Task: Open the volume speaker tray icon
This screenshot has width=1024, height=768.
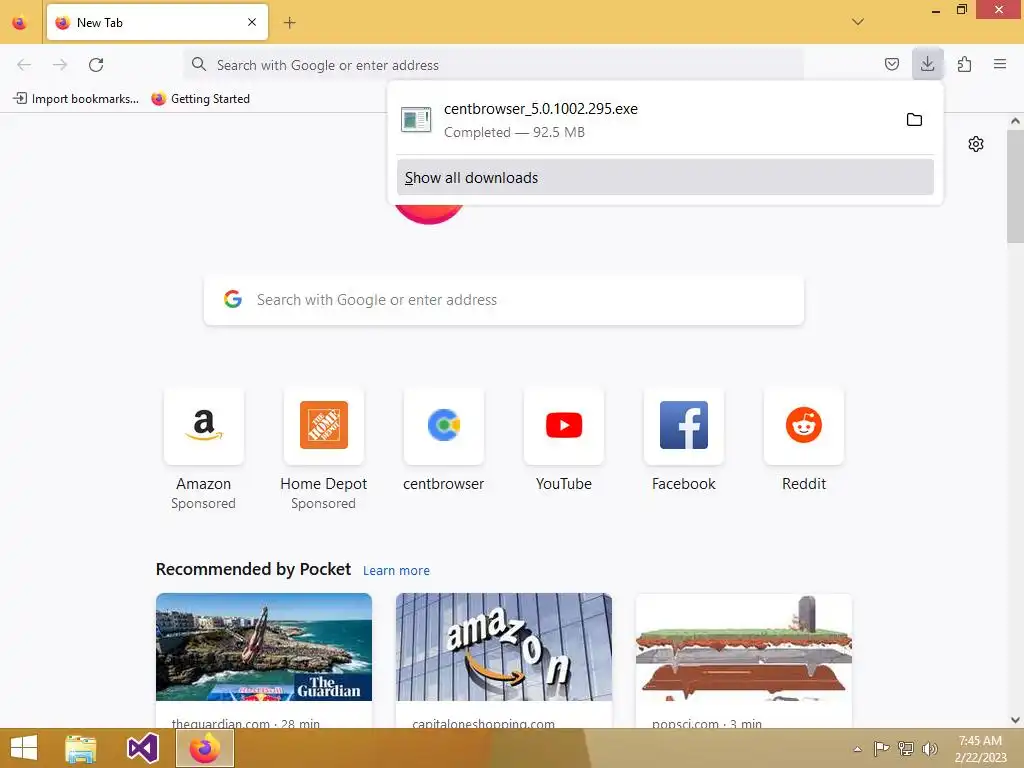Action: pos(930,748)
